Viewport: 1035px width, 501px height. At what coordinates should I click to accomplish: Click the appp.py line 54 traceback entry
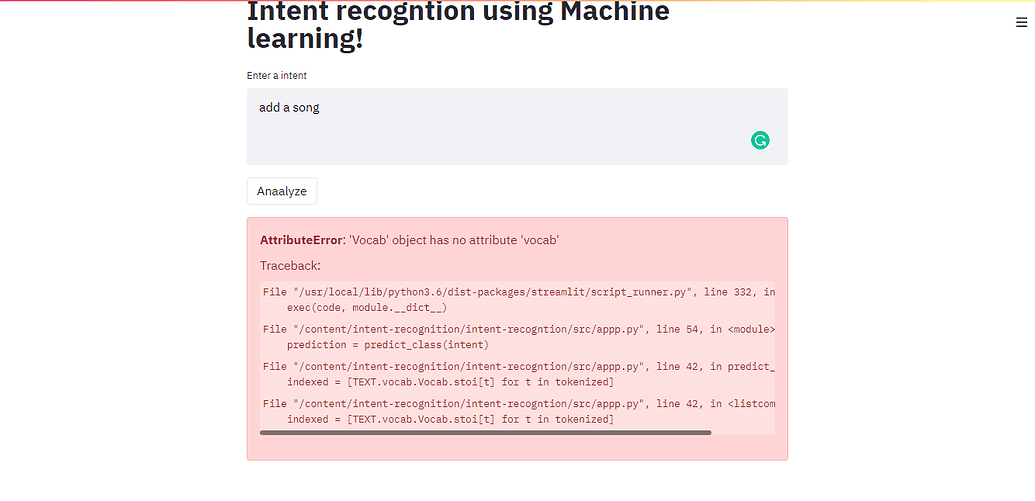click(x=519, y=329)
